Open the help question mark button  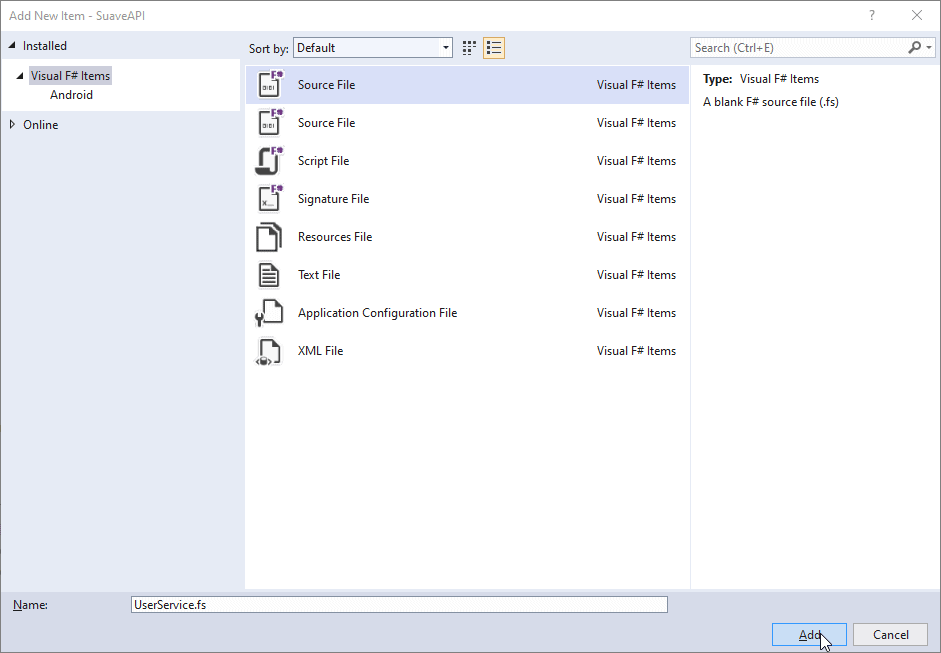click(872, 16)
